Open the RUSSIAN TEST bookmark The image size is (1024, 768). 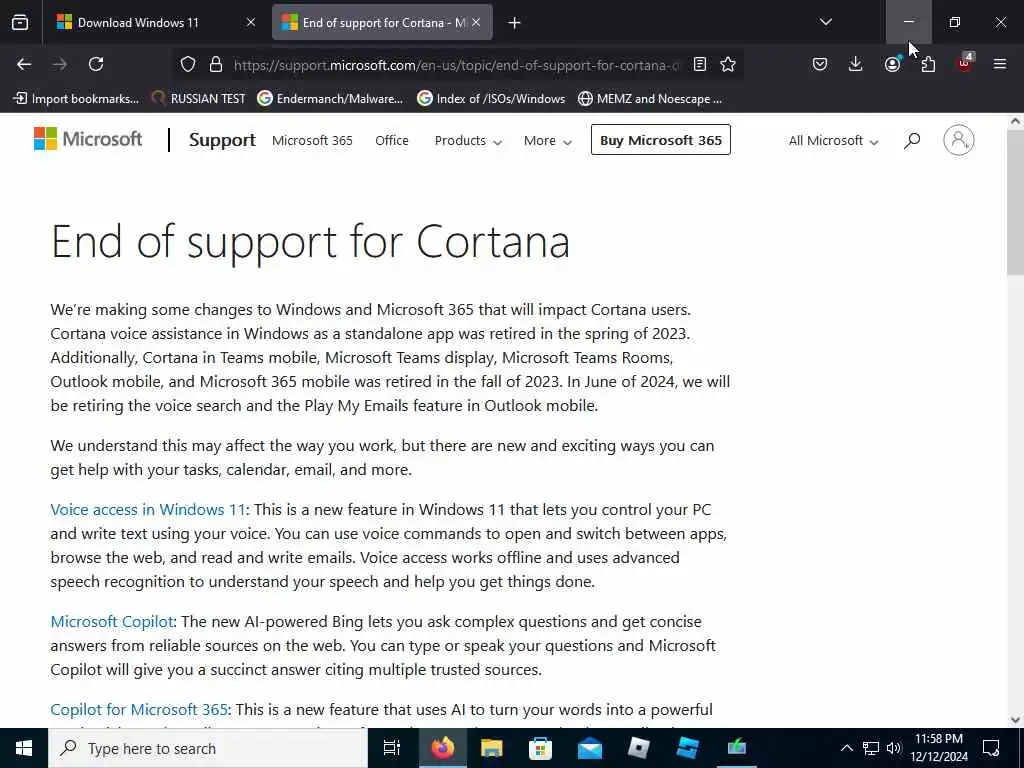point(199,99)
